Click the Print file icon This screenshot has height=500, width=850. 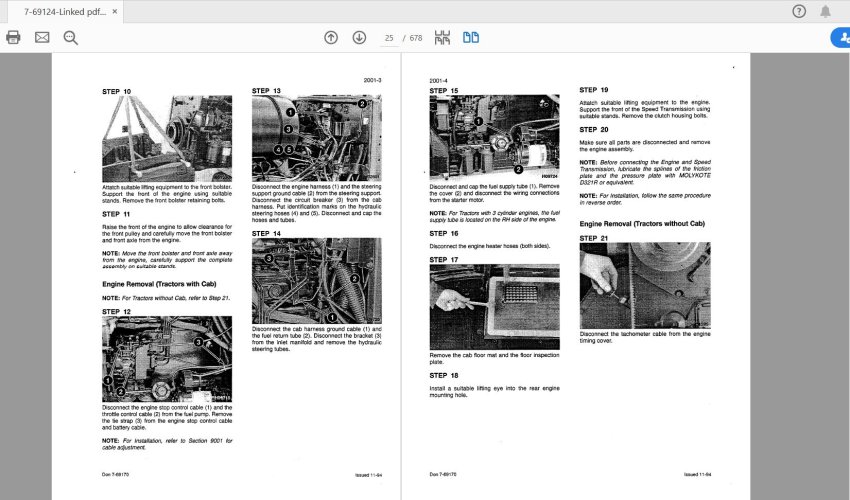coord(13,38)
